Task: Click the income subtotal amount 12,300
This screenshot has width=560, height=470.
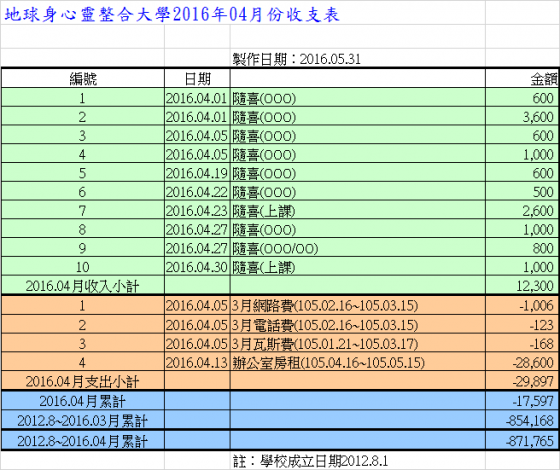Action: [x=521, y=285]
